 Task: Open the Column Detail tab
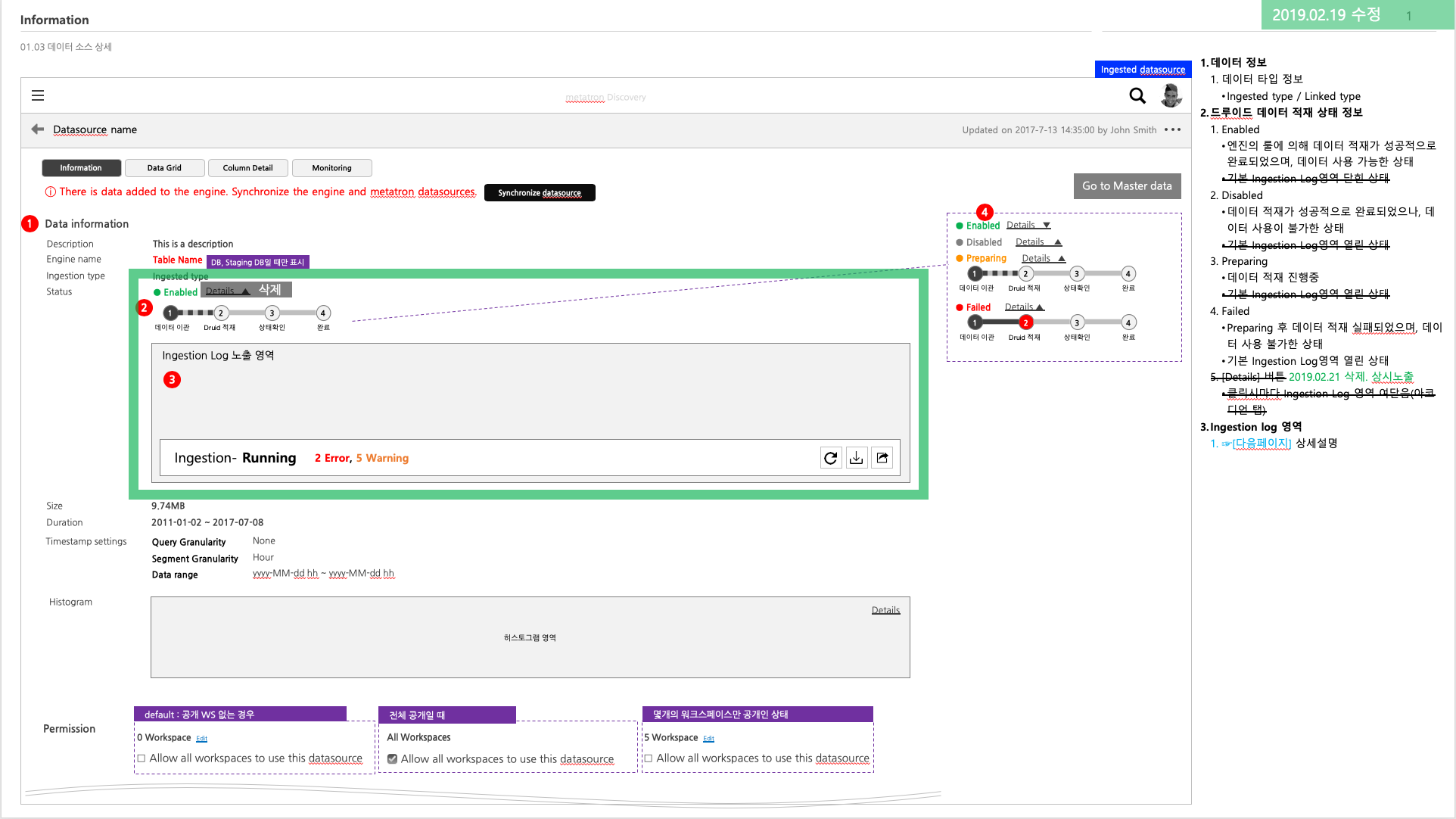pos(247,168)
